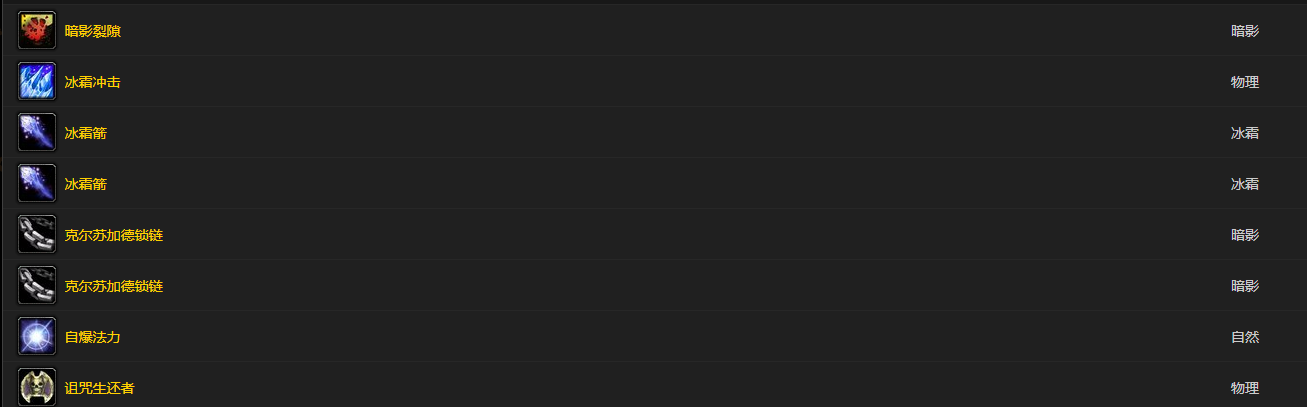Select the icon of the lower 冰霜箭 row
The width and height of the screenshot is (1307, 407).
pyautogui.click(x=37, y=184)
